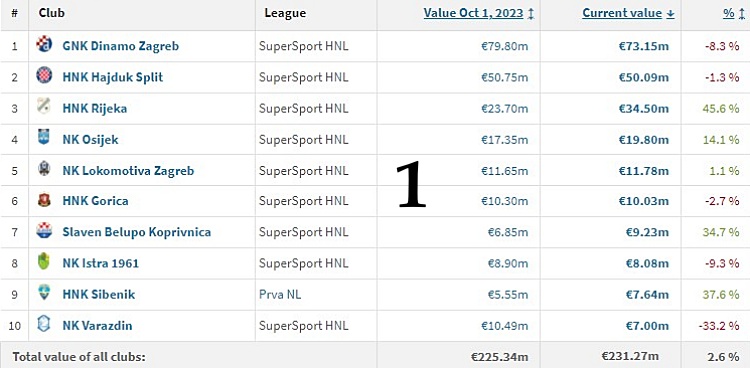
Task: Click the HNK Sibenik club crest
Action: coord(44,292)
